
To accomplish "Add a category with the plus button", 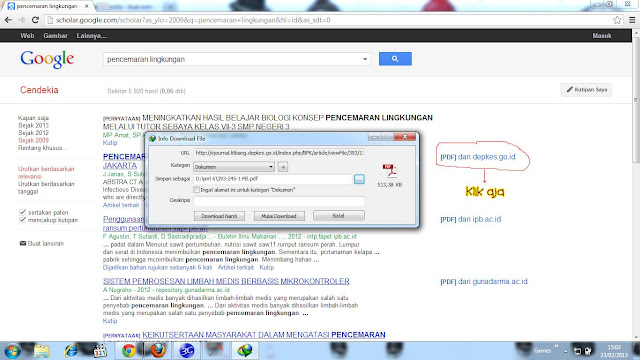I will point(283,167).
